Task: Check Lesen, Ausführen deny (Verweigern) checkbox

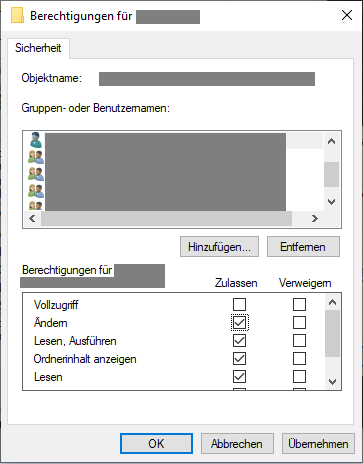Action: (299, 340)
